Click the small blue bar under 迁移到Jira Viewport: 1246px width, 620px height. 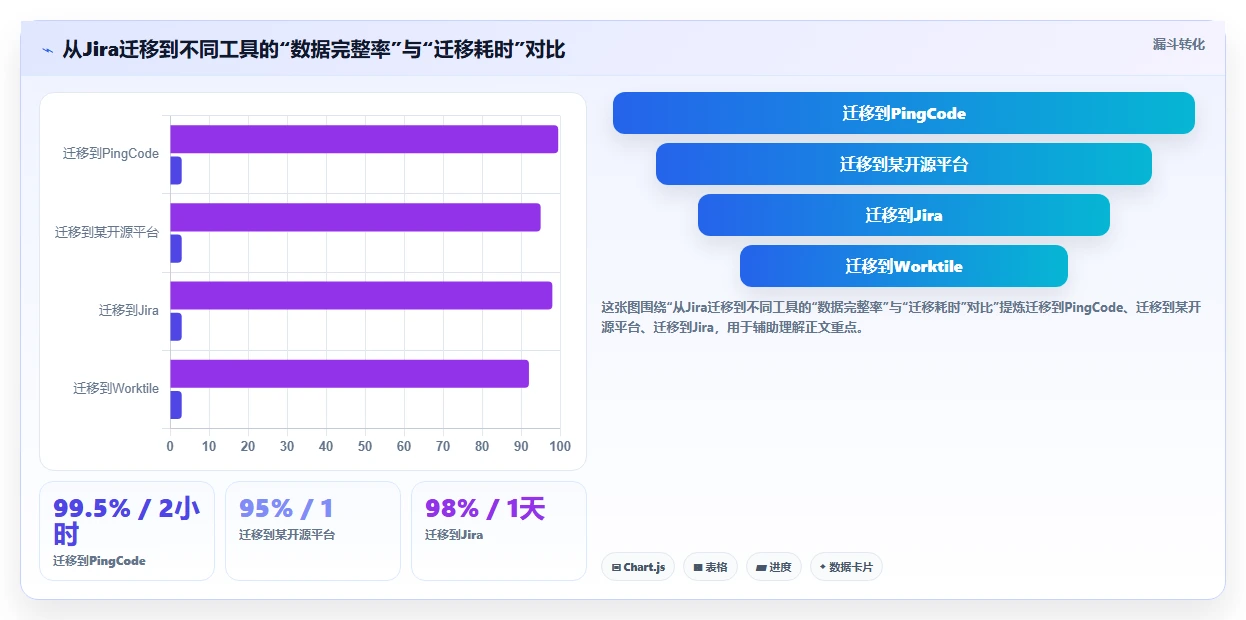tap(176, 326)
